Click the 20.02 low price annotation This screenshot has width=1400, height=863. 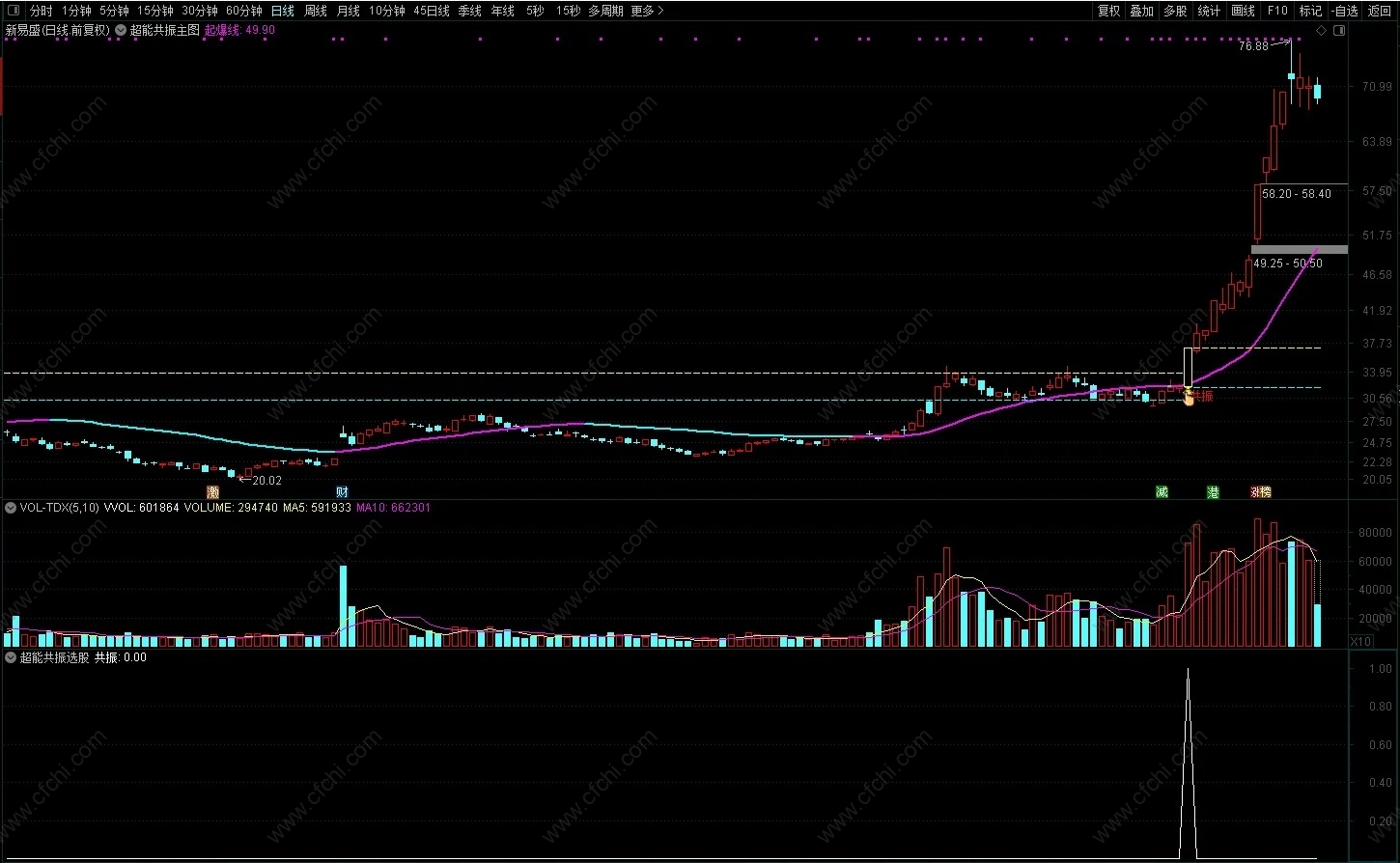pos(267,481)
